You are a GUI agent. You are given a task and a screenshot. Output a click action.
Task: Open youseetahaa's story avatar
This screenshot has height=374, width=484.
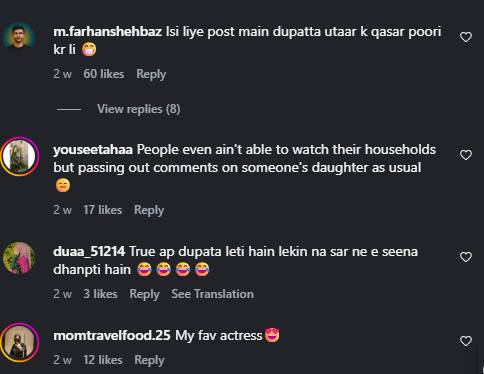pos(20,156)
